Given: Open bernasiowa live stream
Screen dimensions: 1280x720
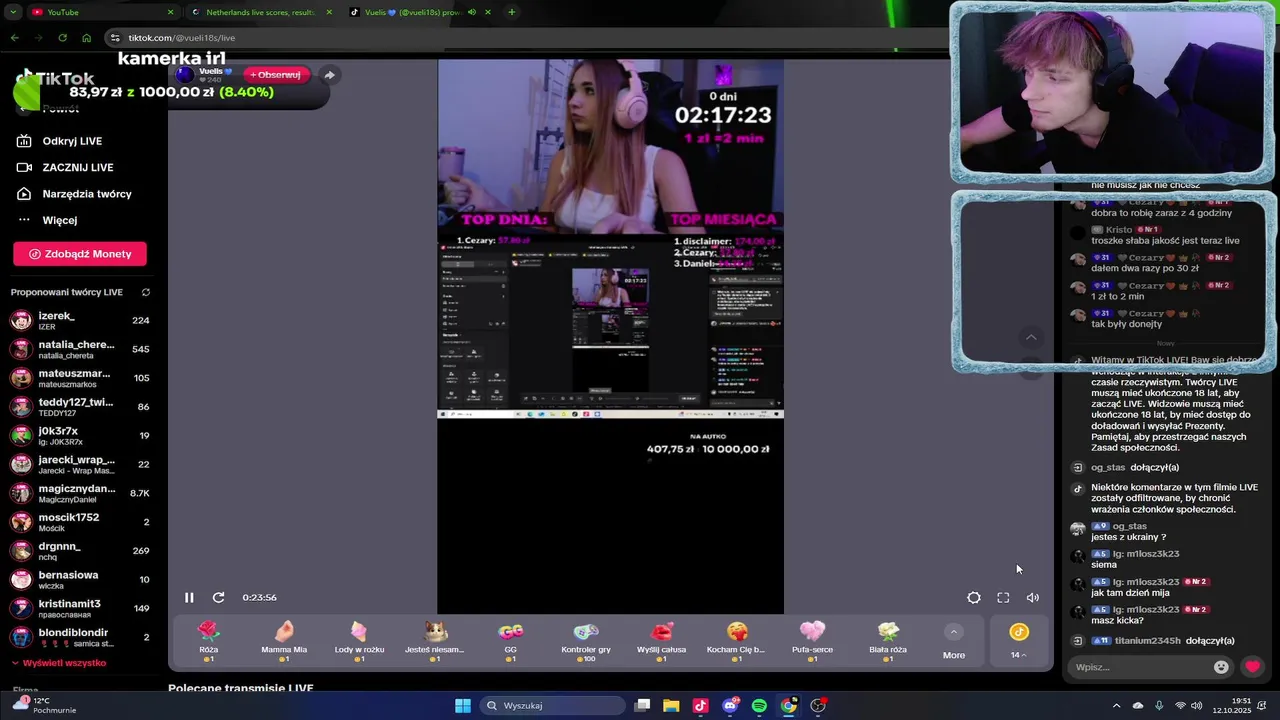Looking at the screenshot, I should [x=80, y=579].
